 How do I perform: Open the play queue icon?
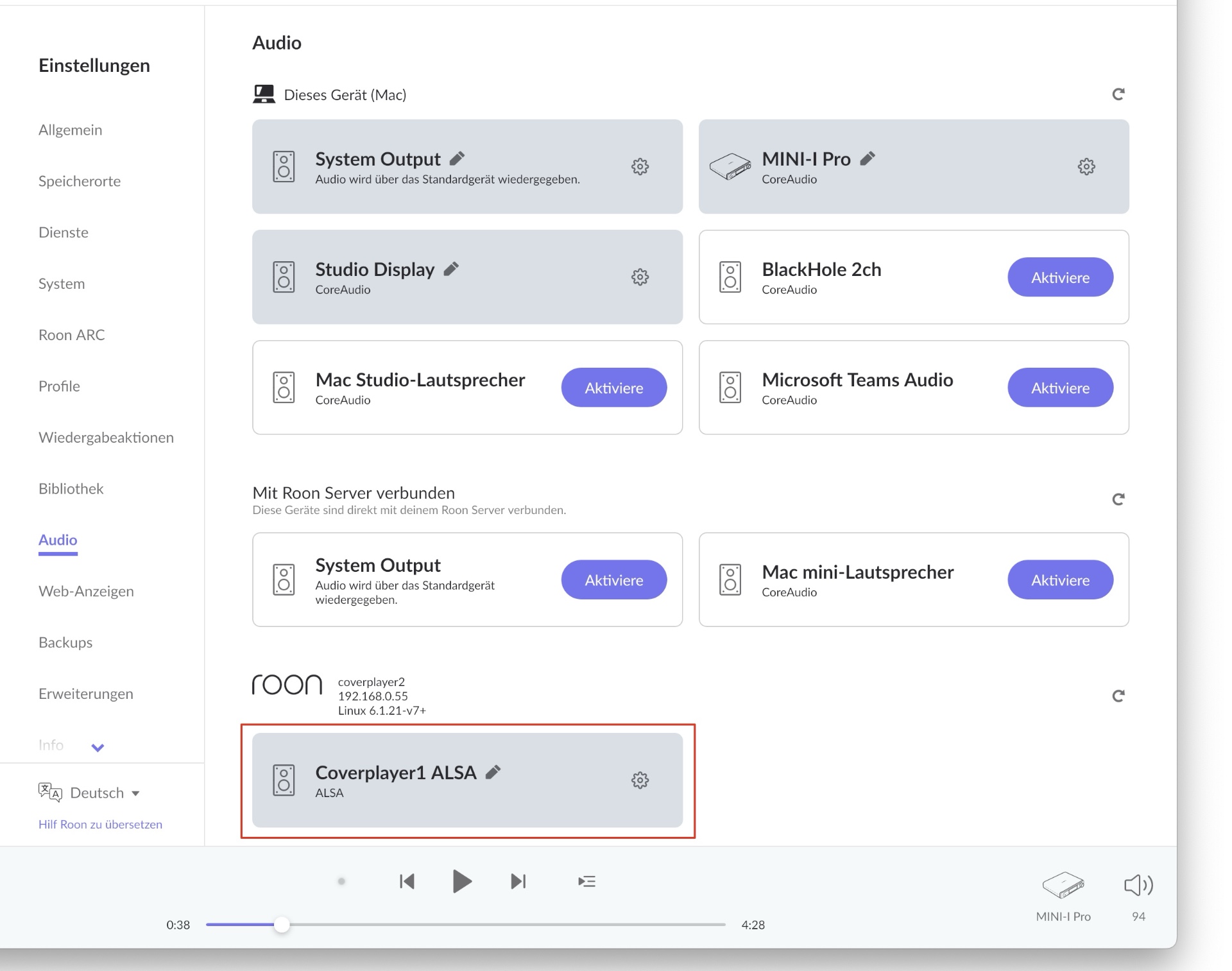click(586, 881)
